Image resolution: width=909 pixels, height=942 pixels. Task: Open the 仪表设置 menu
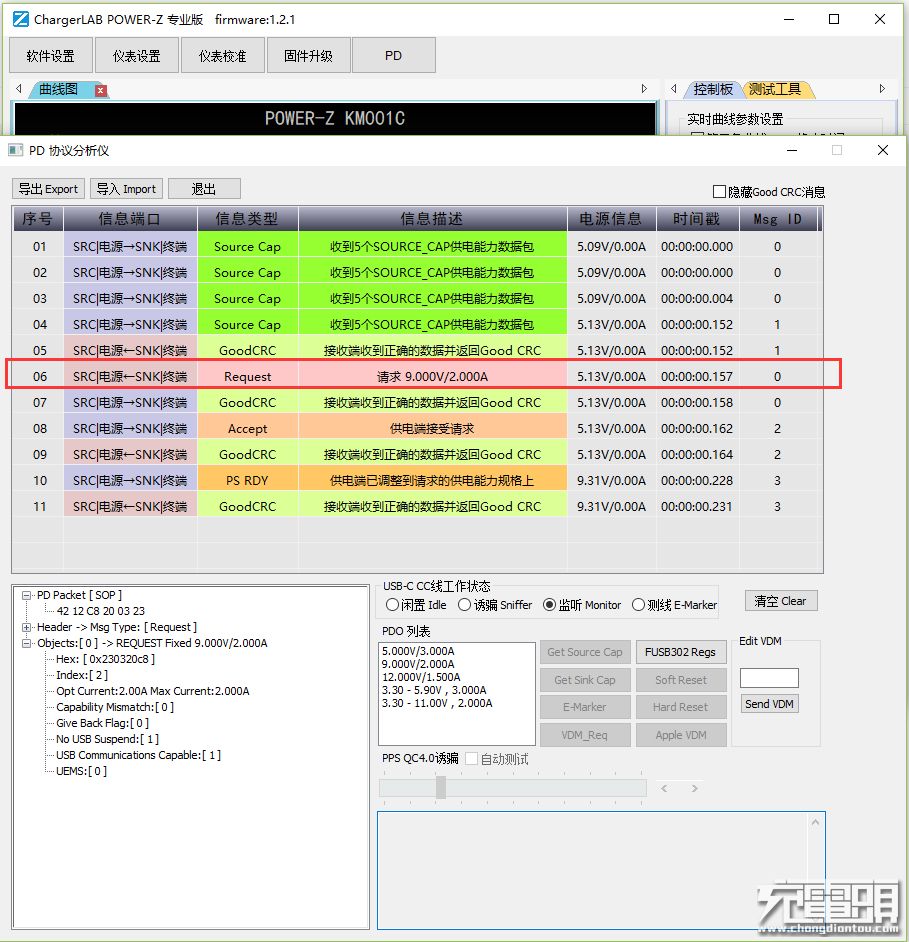point(137,55)
